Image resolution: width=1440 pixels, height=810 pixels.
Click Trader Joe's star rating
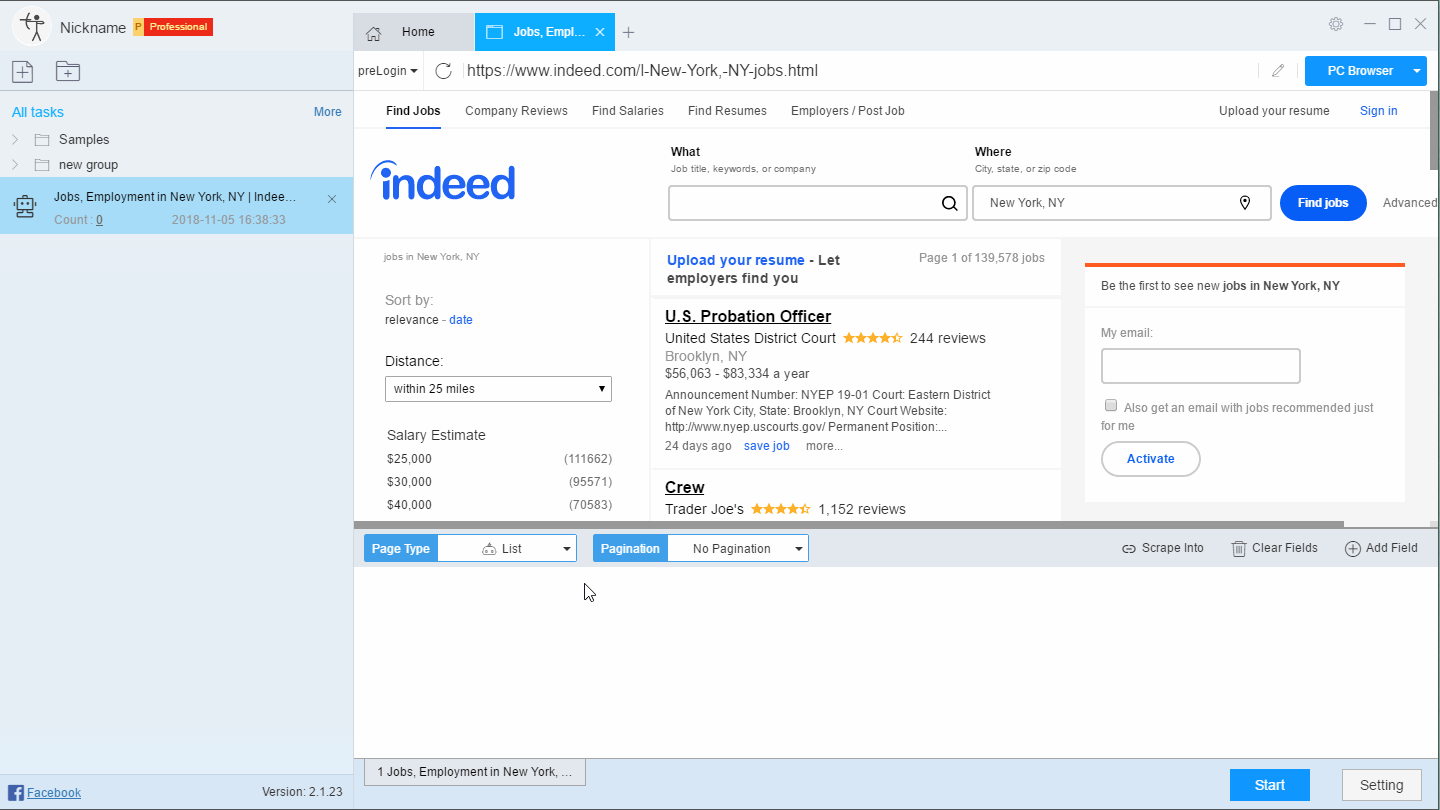click(x=780, y=510)
